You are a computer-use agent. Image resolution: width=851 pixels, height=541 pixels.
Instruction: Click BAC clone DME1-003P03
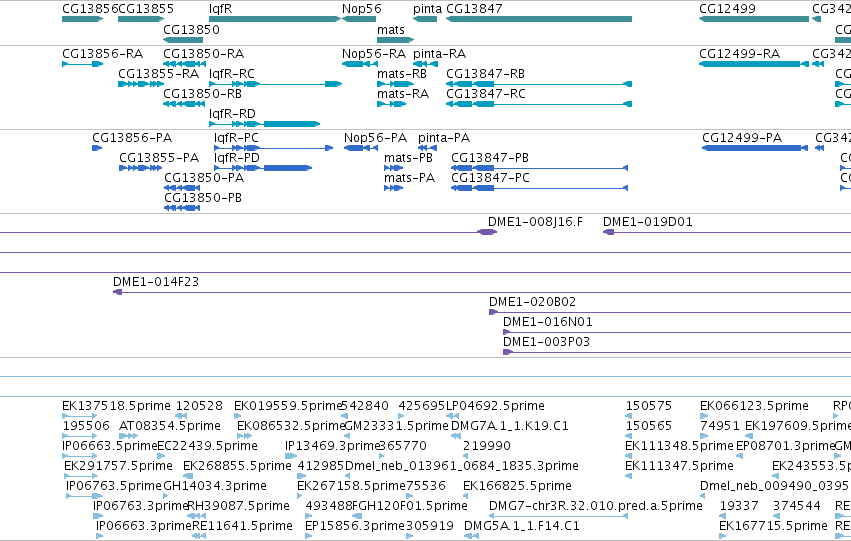pyautogui.click(x=677, y=353)
